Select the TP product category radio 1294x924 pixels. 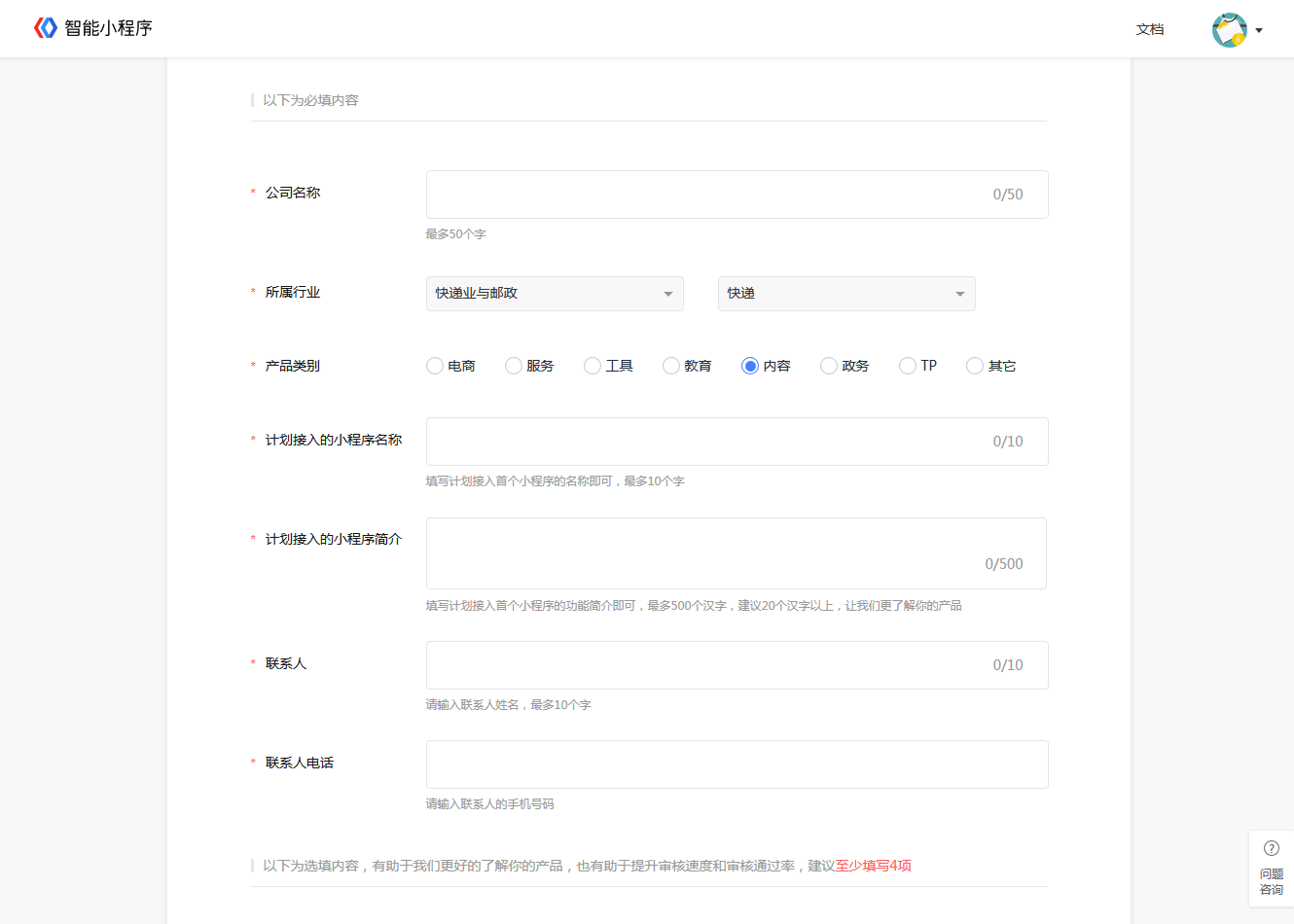pos(908,366)
